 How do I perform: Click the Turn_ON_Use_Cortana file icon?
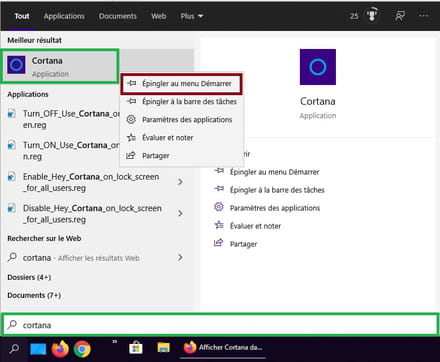[12, 145]
